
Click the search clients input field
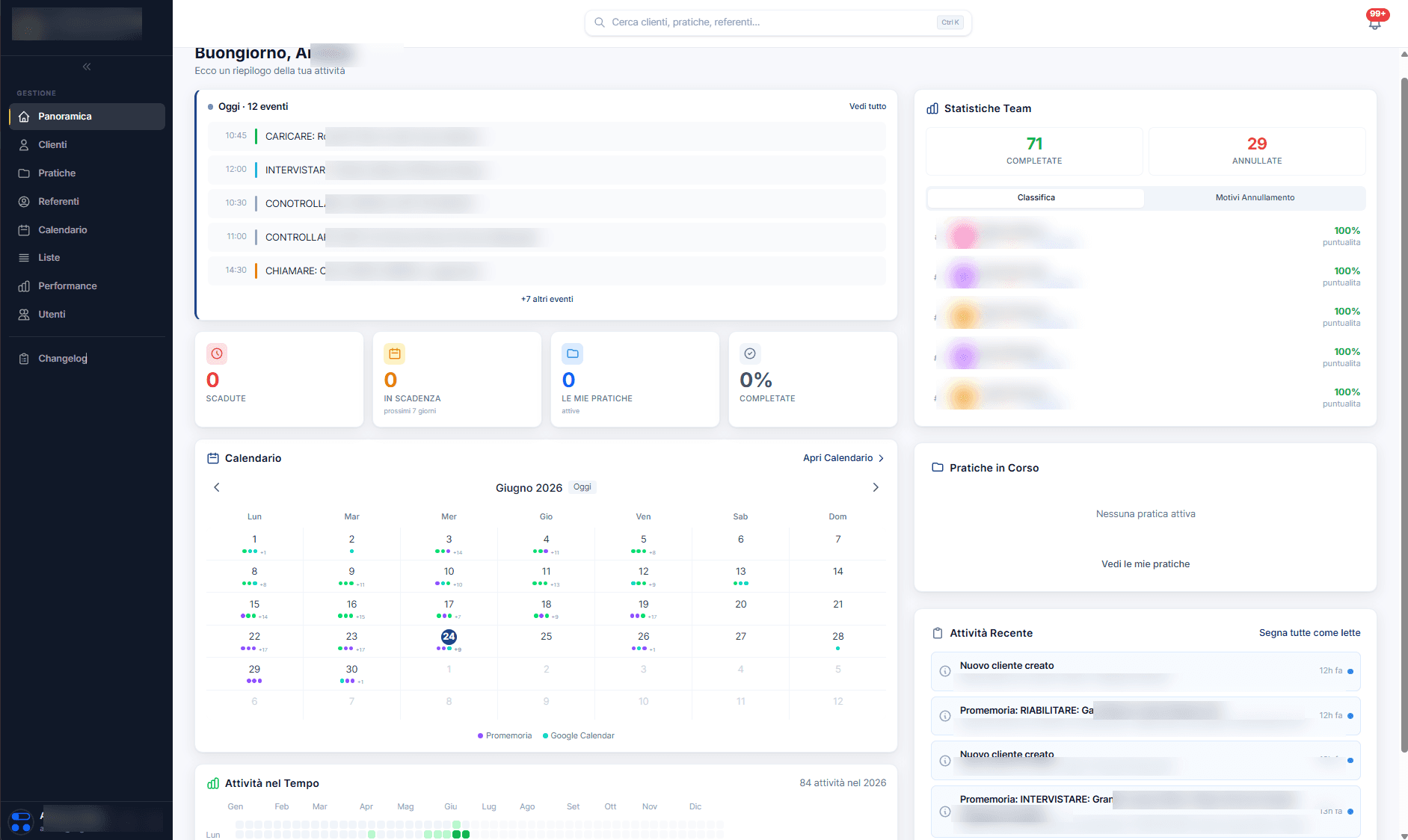coord(778,22)
